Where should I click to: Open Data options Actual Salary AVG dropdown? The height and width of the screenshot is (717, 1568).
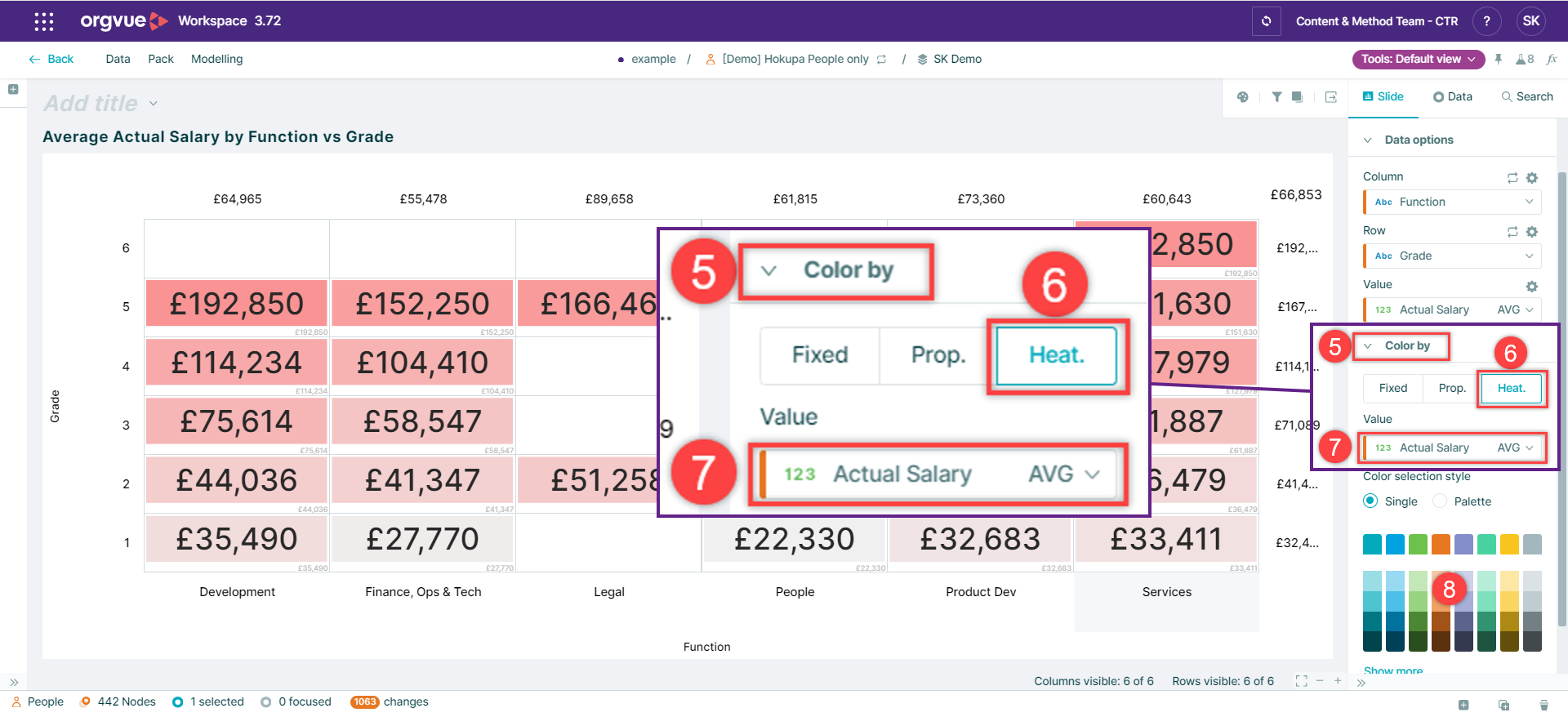(x=1452, y=310)
